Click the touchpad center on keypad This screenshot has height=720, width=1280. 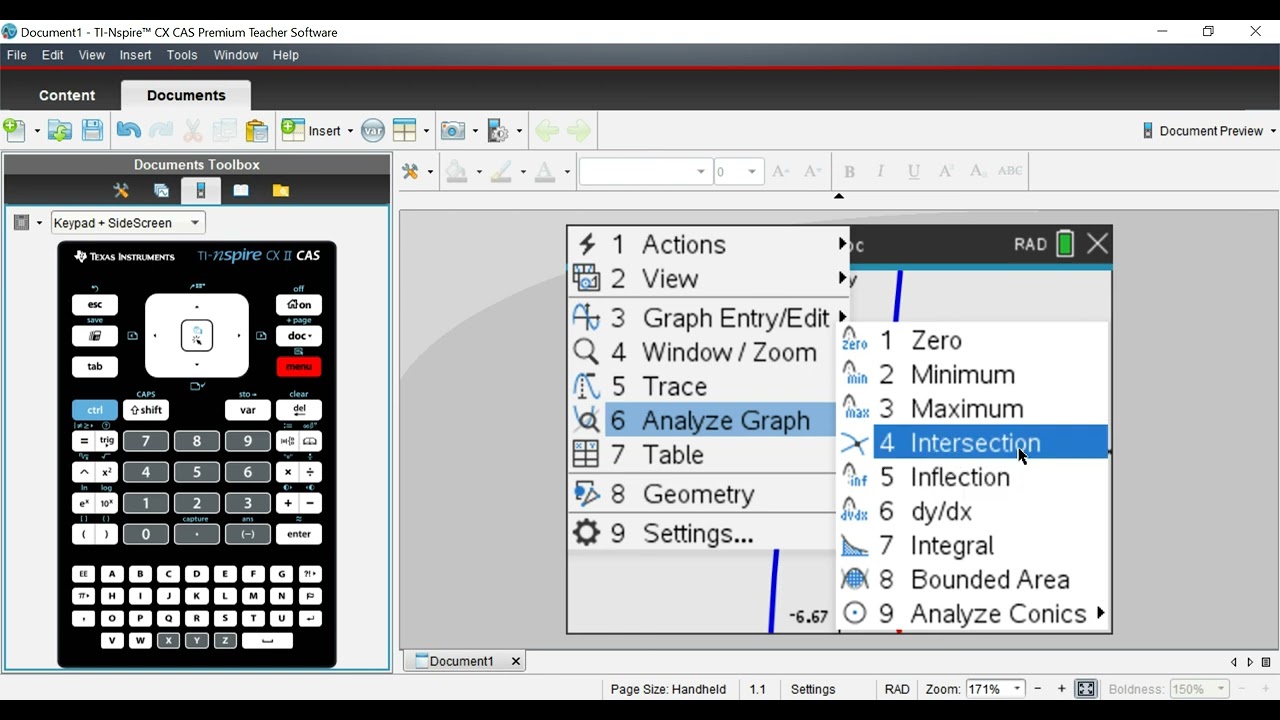click(197, 335)
